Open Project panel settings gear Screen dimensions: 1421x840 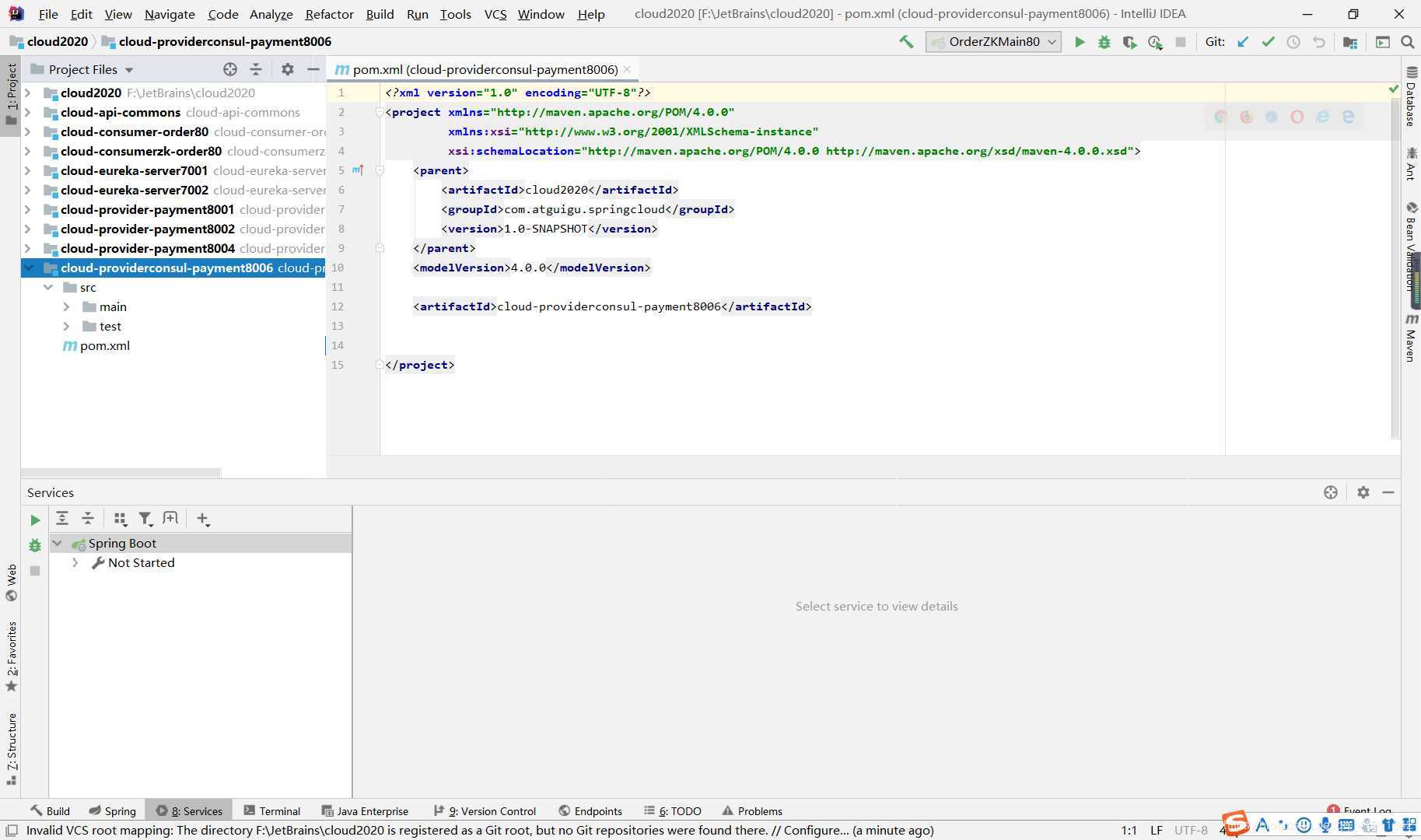point(288,69)
